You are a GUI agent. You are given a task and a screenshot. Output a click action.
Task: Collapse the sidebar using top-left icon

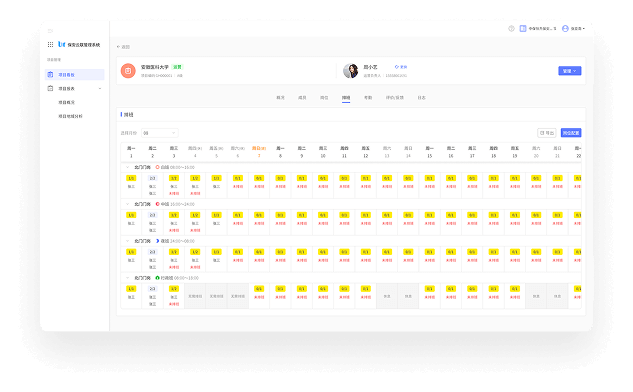pos(50,31)
